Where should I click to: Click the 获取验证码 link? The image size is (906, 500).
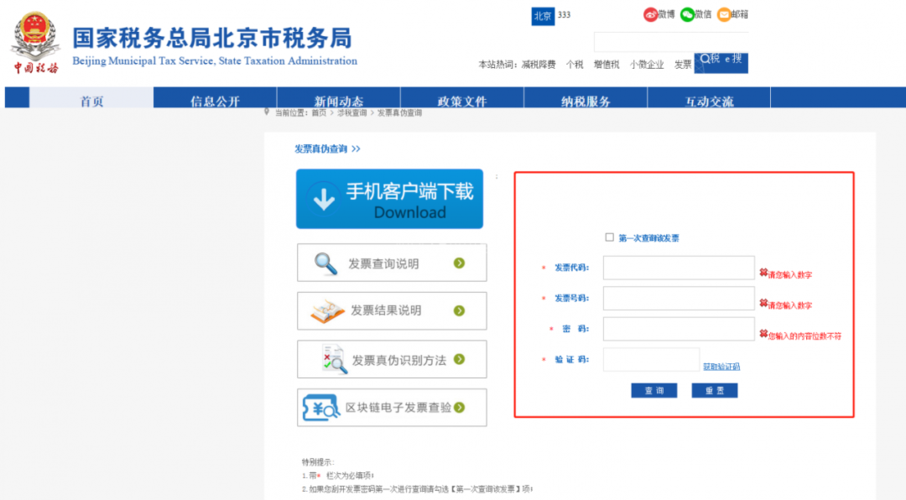721,366
